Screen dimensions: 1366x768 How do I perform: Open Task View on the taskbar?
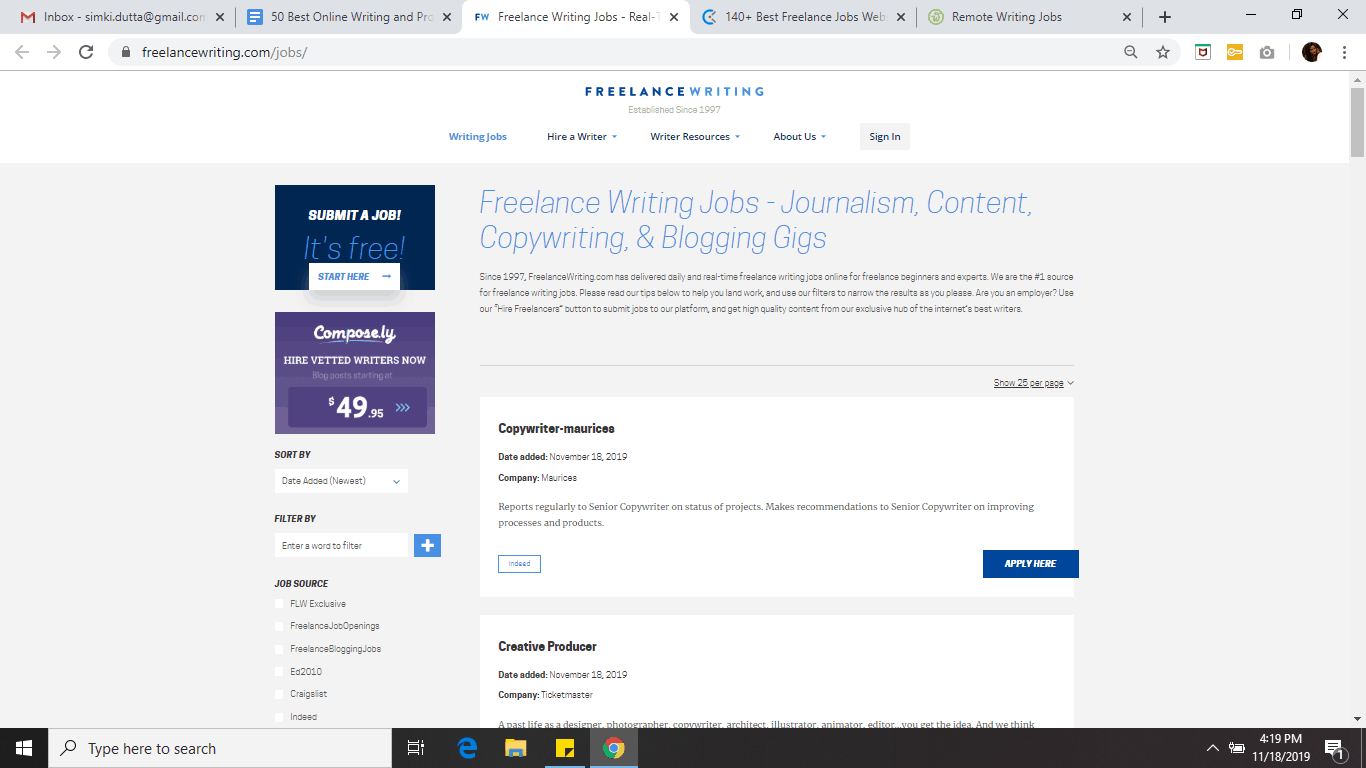[416, 748]
